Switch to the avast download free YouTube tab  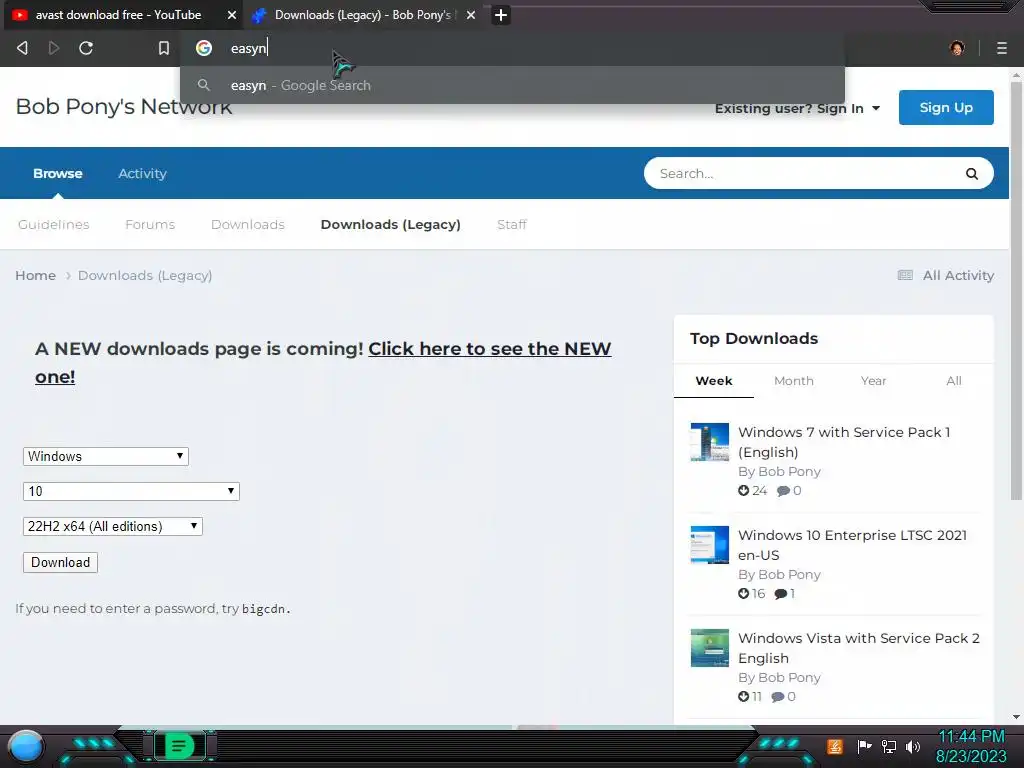coord(119,15)
